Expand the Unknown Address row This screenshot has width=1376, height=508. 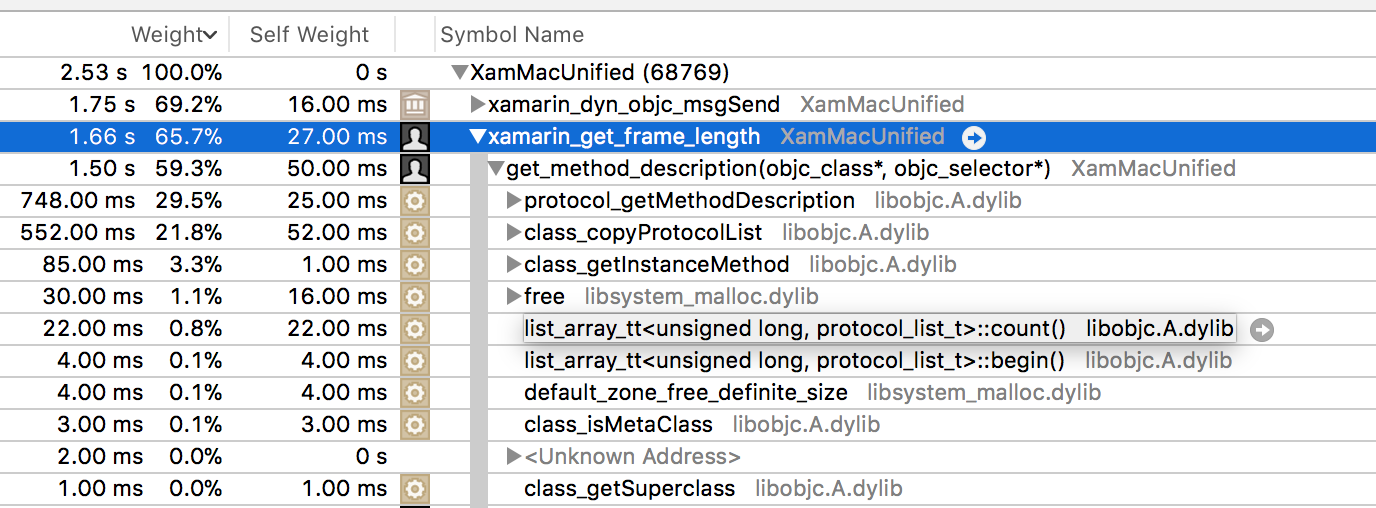point(514,457)
